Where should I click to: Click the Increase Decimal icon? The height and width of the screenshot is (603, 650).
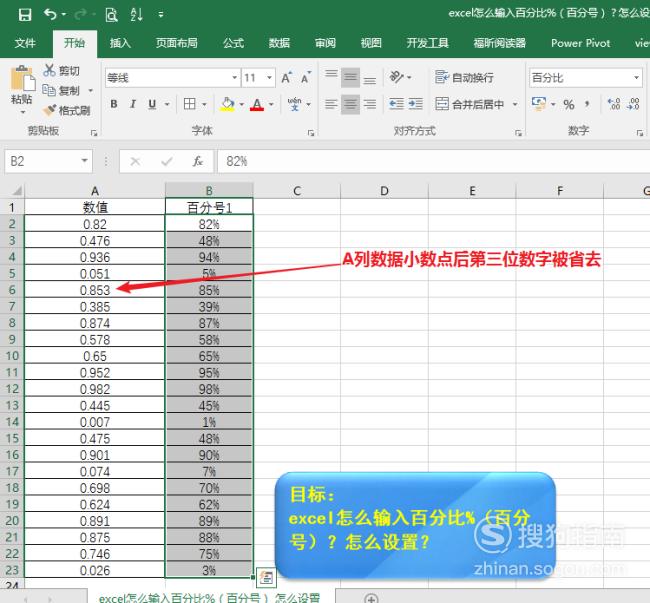614,104
